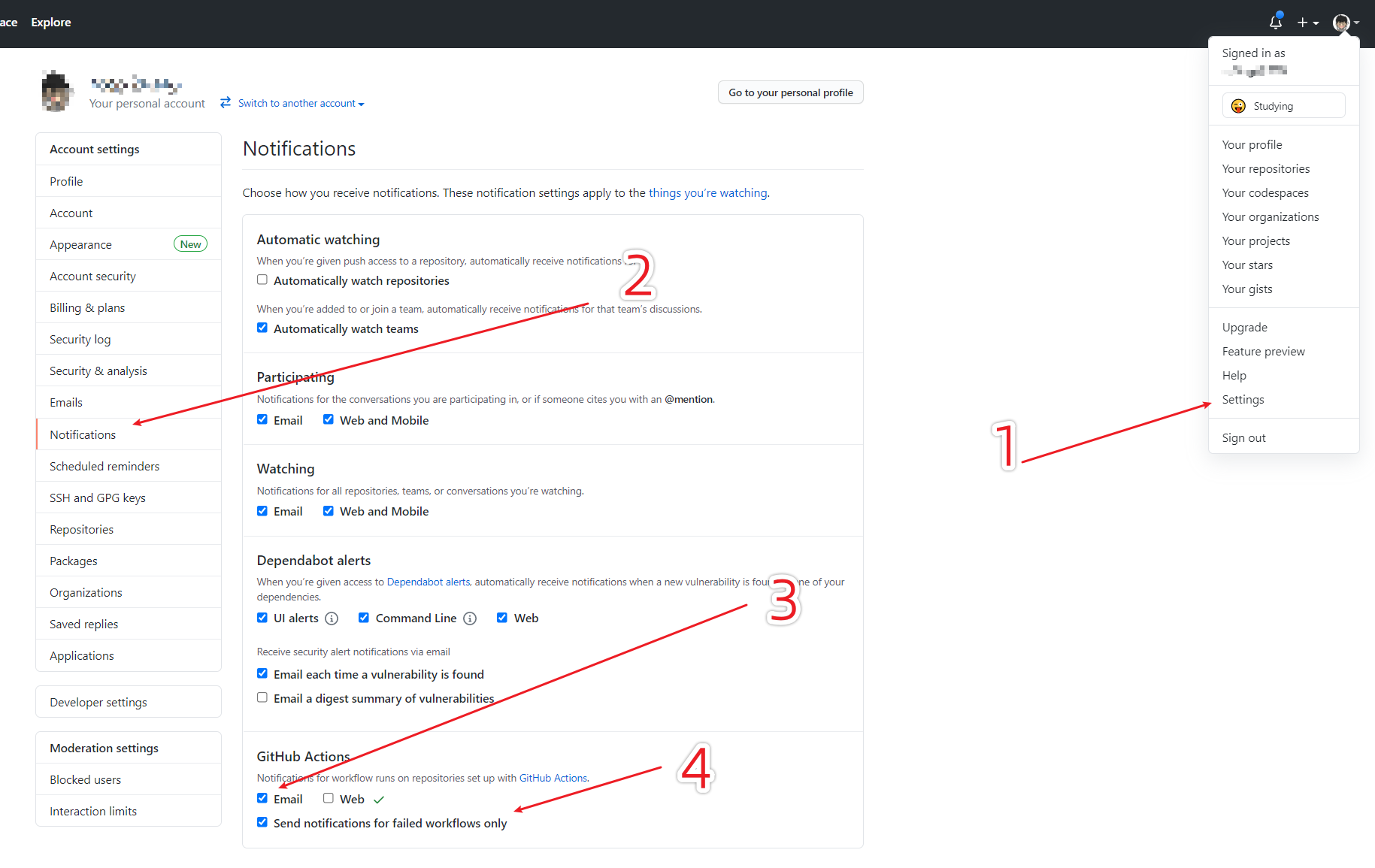Open Billing & plans in sidebar
The image size is (1375, 868).
(129, 307)
